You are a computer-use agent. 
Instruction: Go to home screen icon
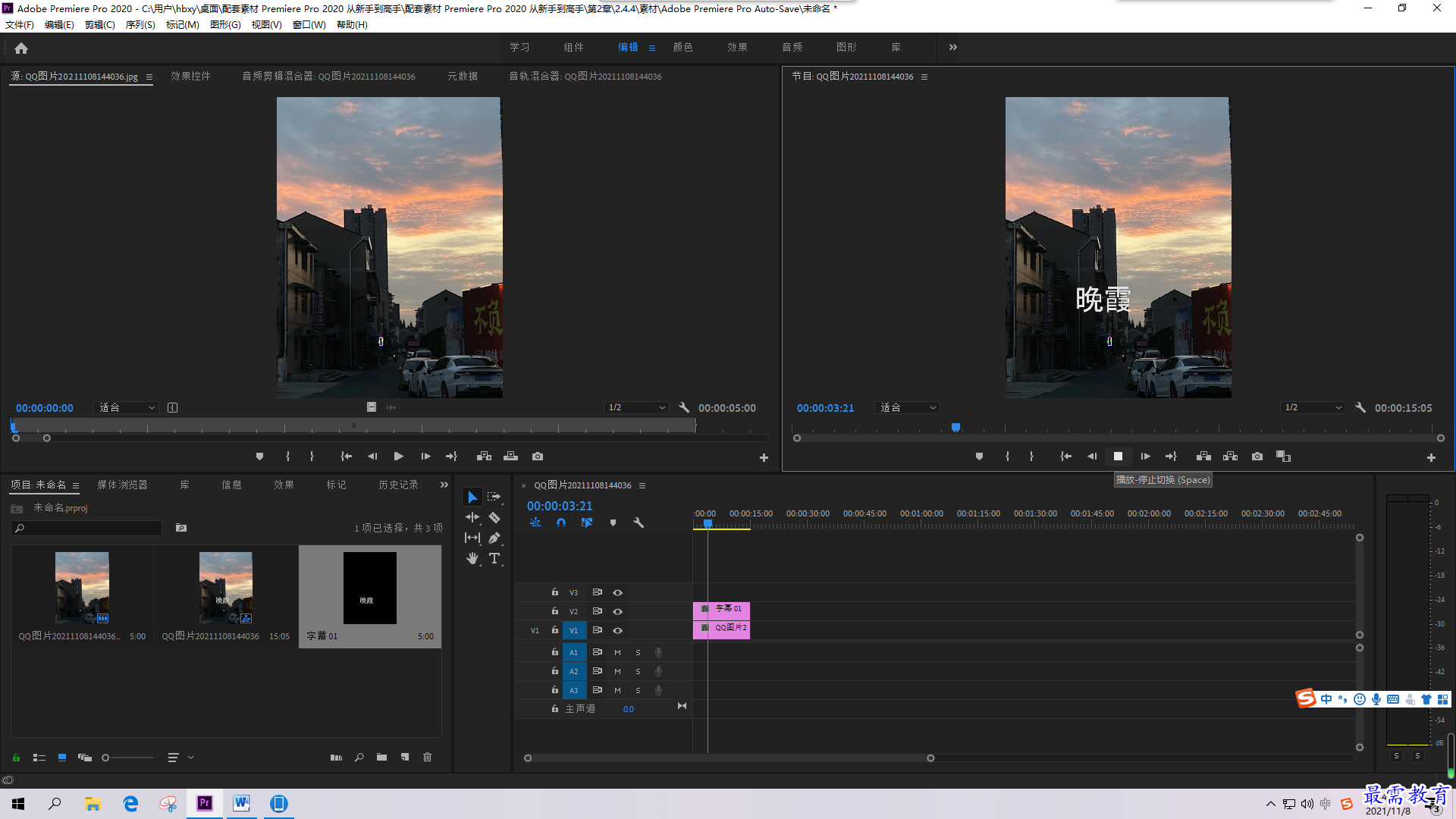[21, 48]
